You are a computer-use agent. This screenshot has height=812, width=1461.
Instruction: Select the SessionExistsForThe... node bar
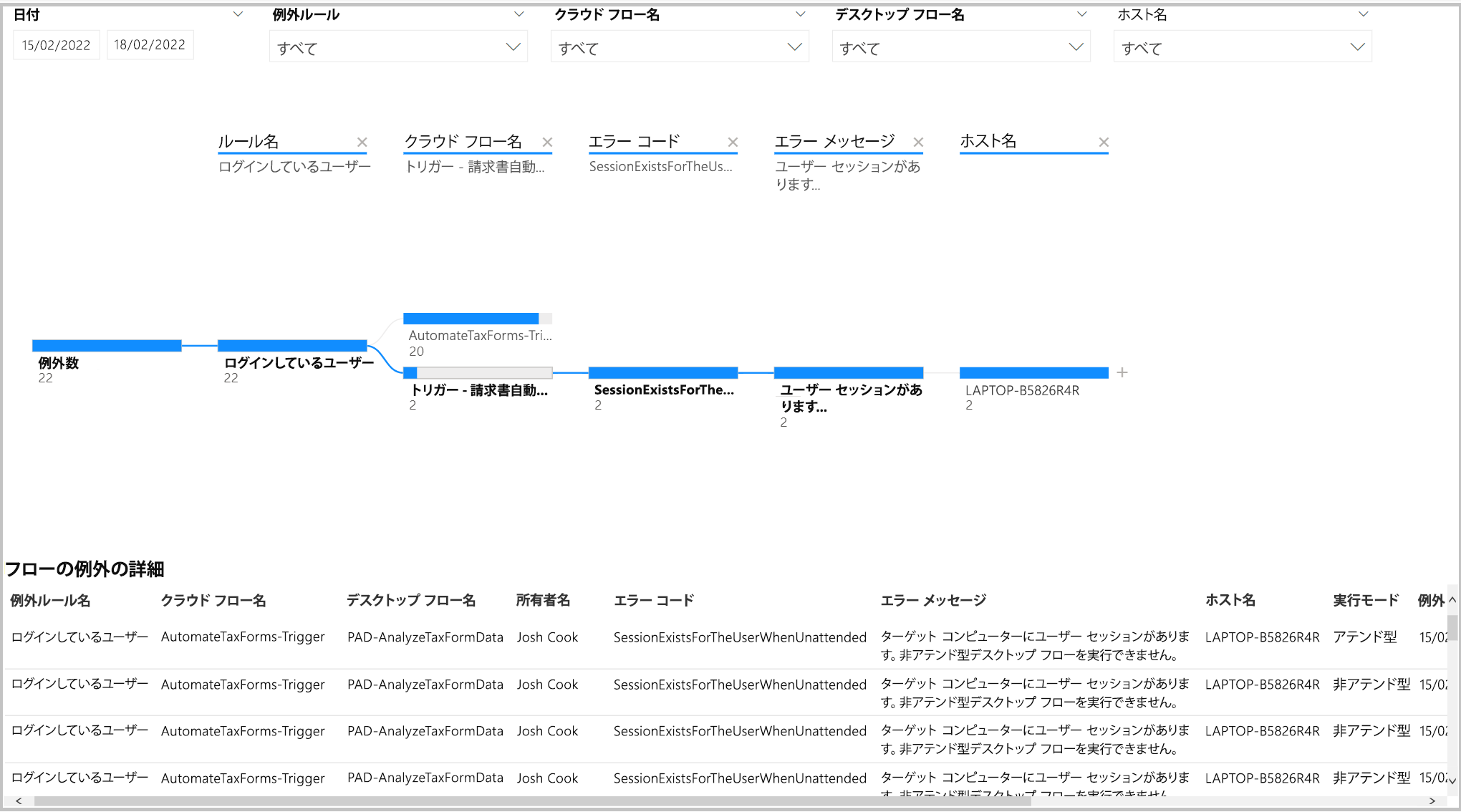click(663, 372)
